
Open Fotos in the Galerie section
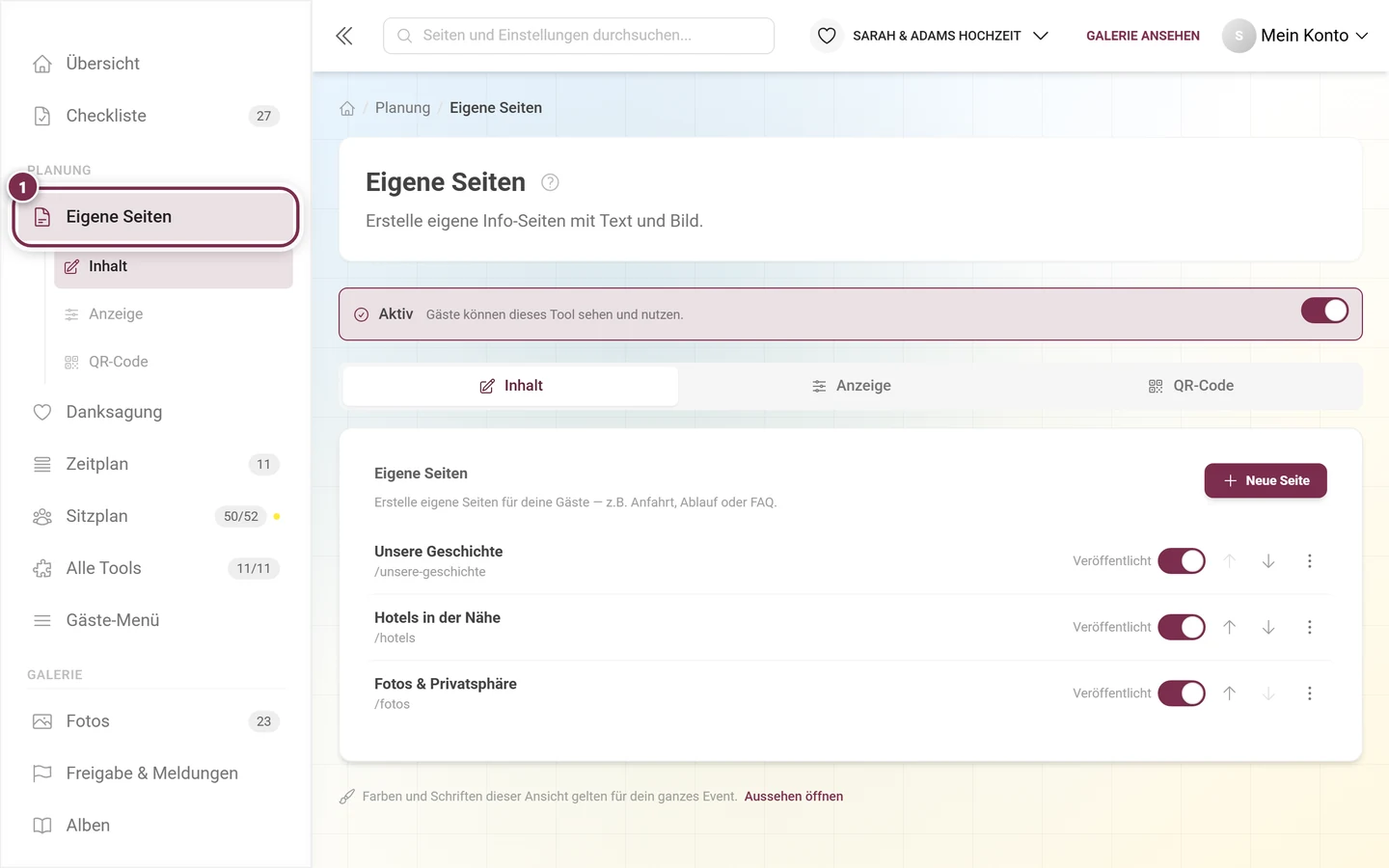155,721
